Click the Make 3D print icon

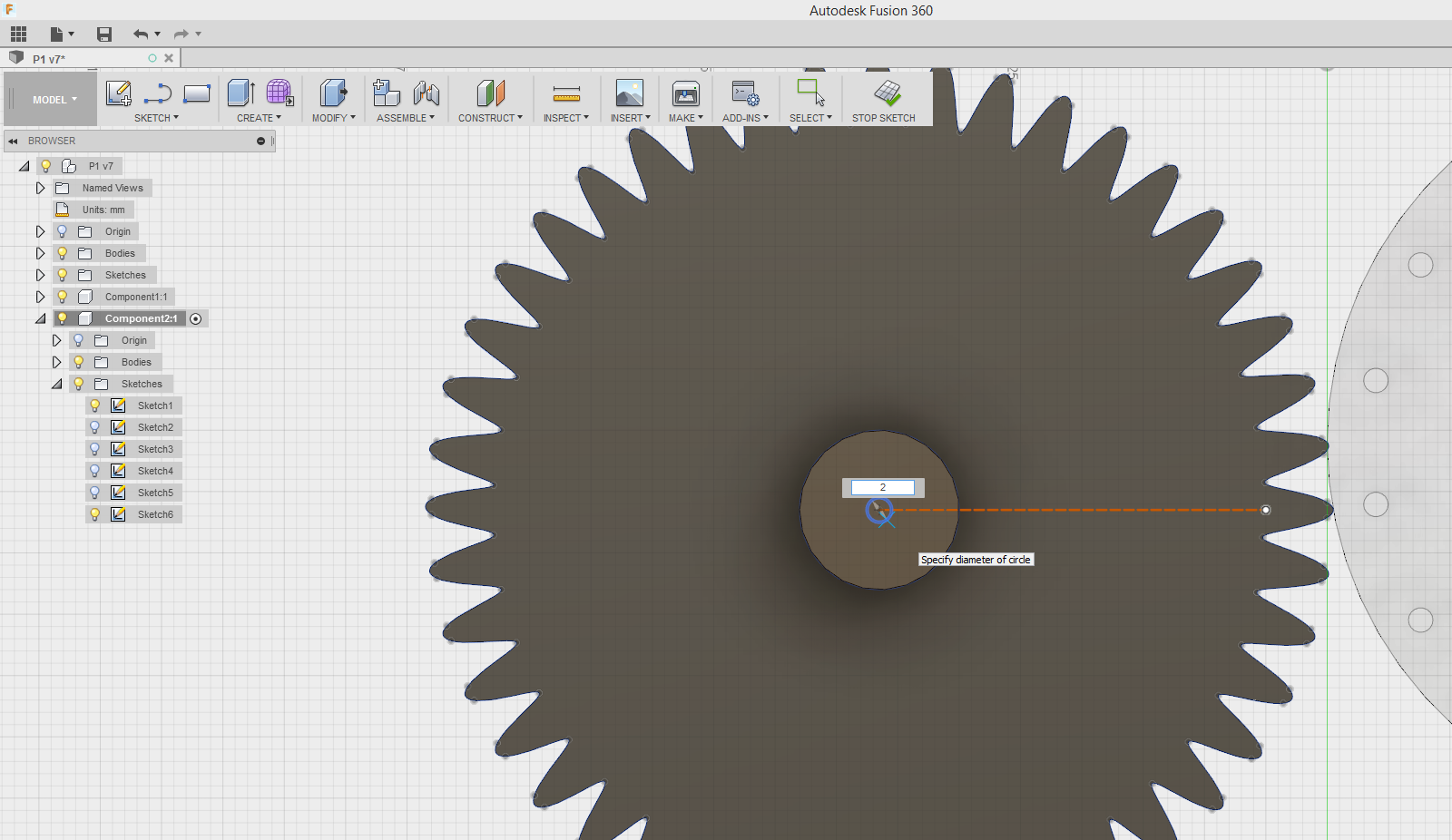pos(686,93)
